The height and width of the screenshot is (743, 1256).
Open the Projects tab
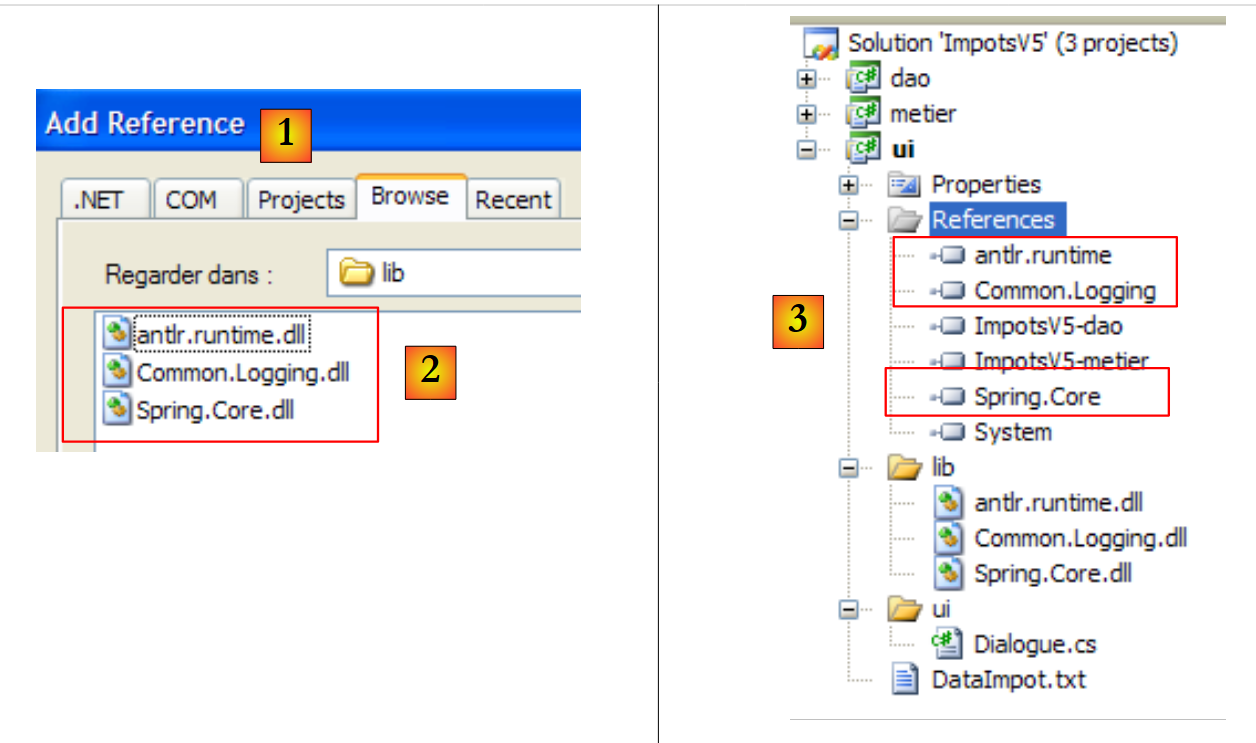301,200
